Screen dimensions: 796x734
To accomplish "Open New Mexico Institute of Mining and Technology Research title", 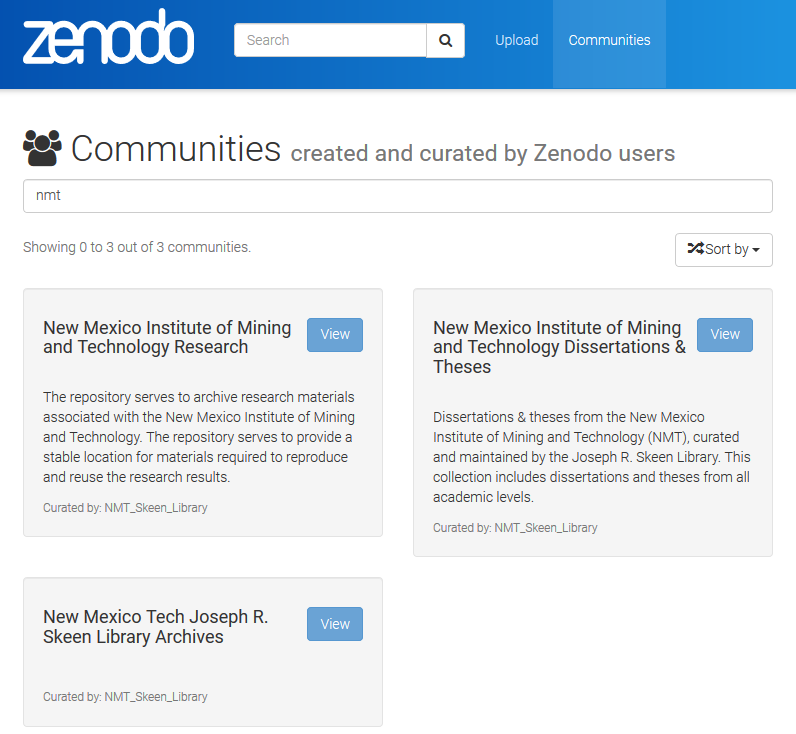I will pyautogui.click(x=167, y=337).
